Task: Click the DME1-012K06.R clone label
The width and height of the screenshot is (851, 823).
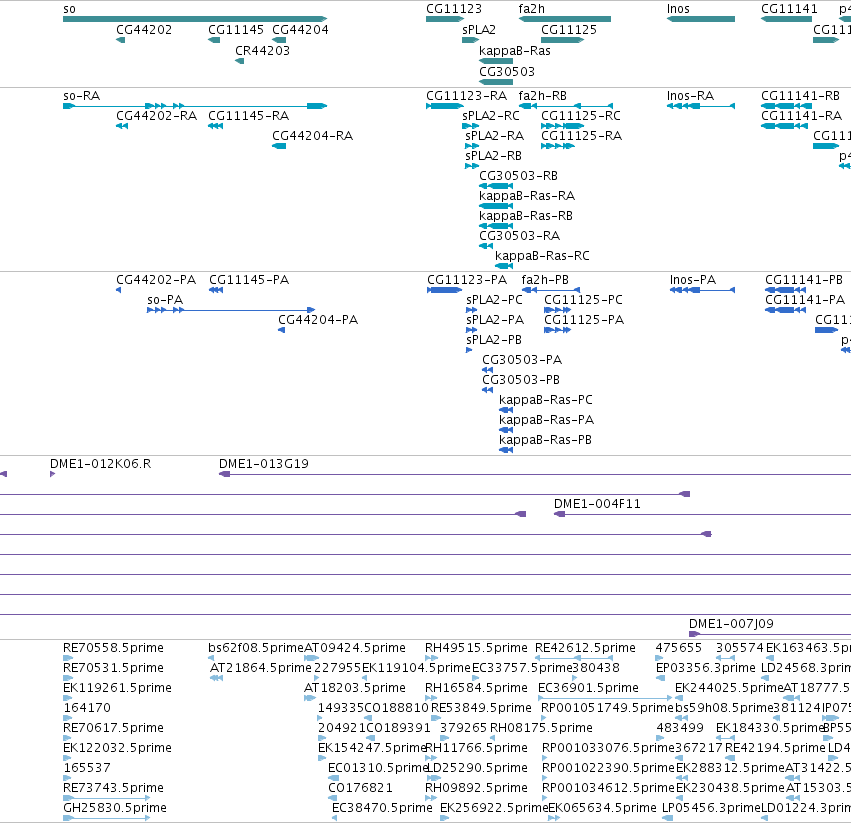Action: click(100, 464)
